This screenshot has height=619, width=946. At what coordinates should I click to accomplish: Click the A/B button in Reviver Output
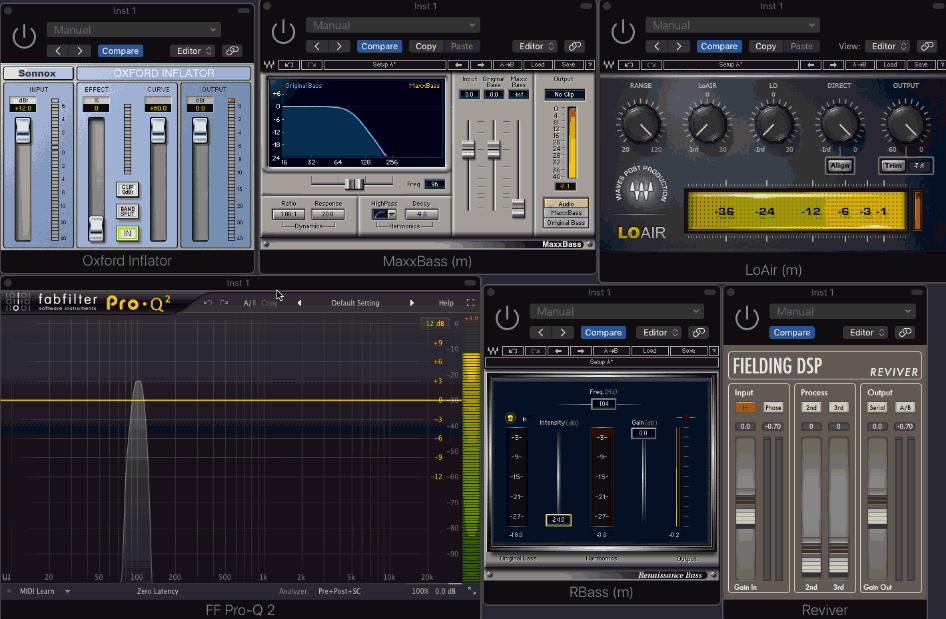point(905,408)
